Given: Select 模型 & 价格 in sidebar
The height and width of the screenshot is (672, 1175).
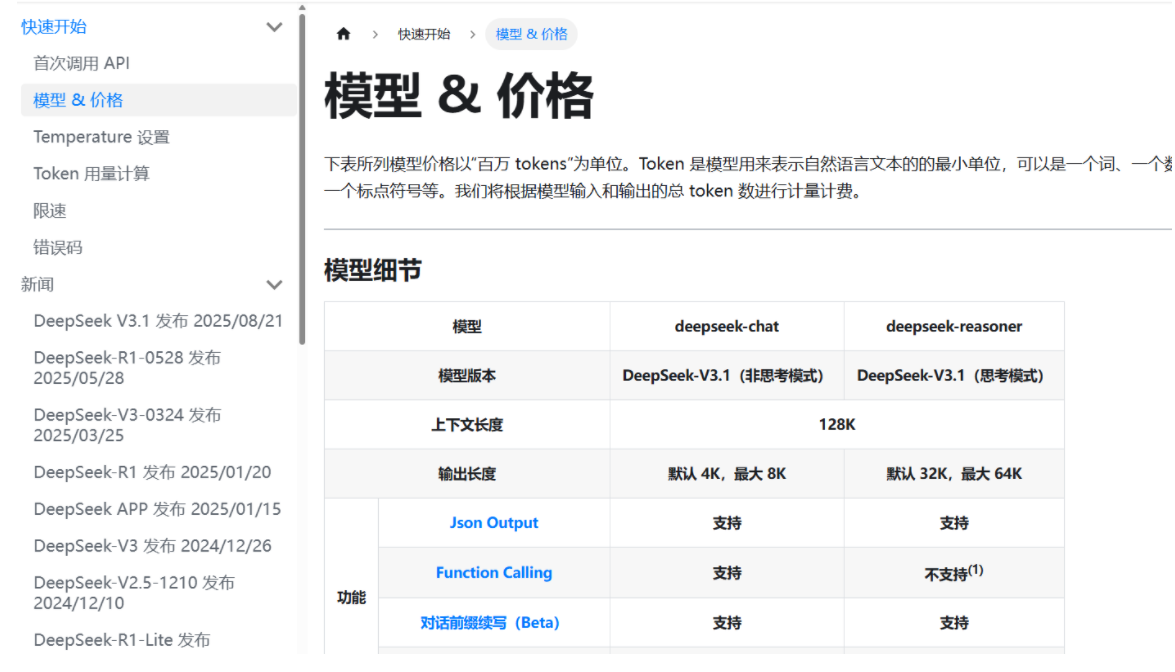Looking at the screenshot, I should point(78,100).
